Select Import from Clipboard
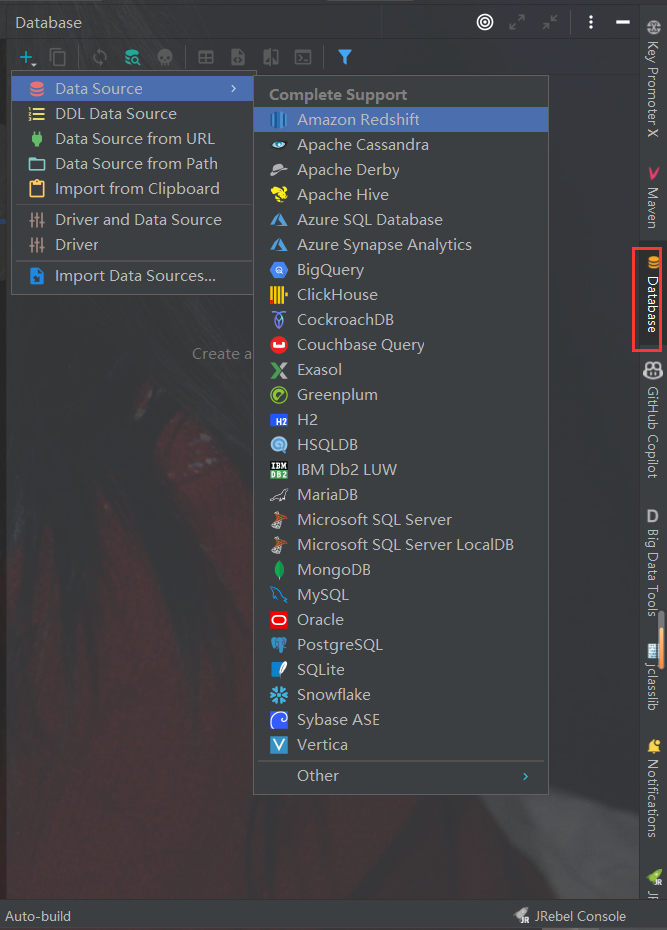 pos(133,189)
